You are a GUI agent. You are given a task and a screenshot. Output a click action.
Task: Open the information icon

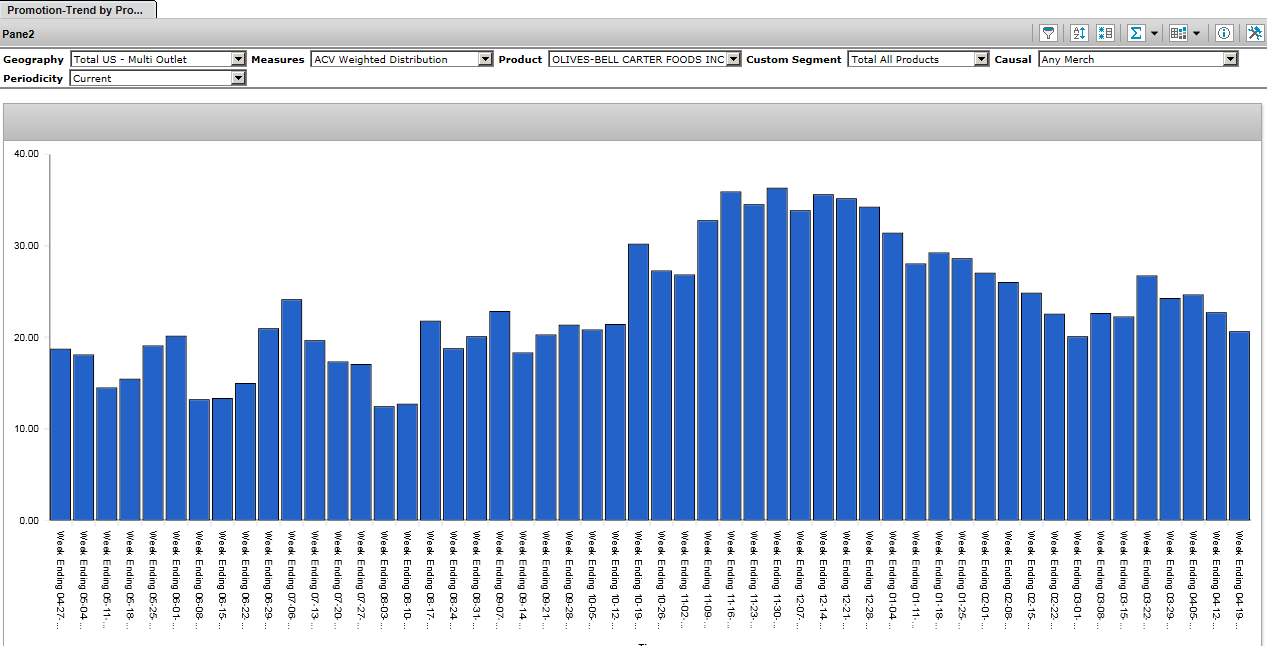point(1224,33)
